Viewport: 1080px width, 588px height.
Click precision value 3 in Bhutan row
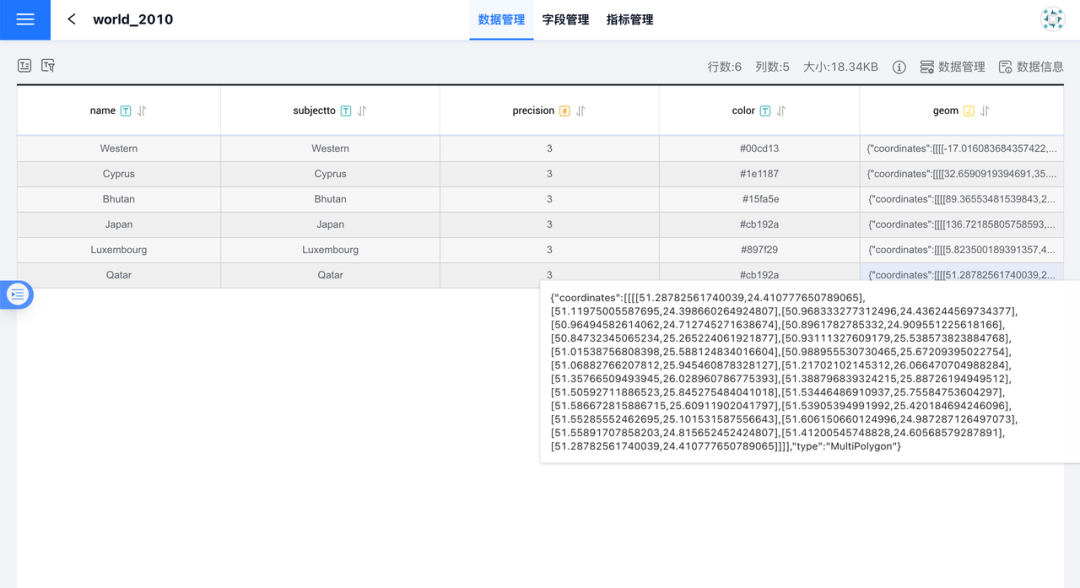click(x=550, y=199)
